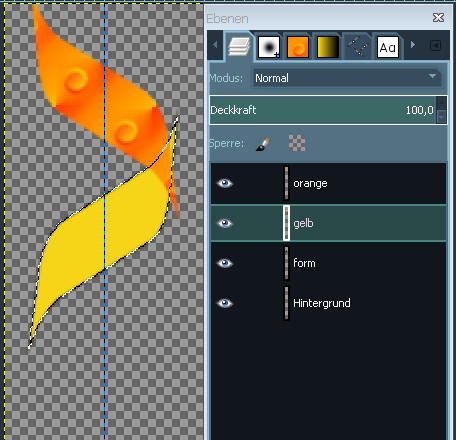
Task: Close the Ebenen panel
Action: (438, 18)
